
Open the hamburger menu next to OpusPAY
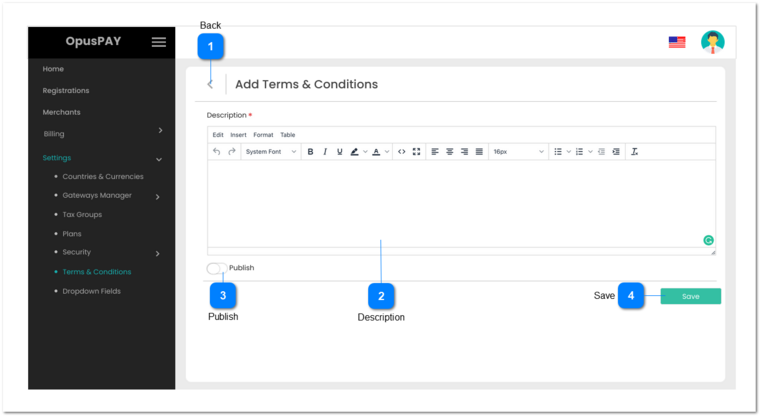pos(159,42)
